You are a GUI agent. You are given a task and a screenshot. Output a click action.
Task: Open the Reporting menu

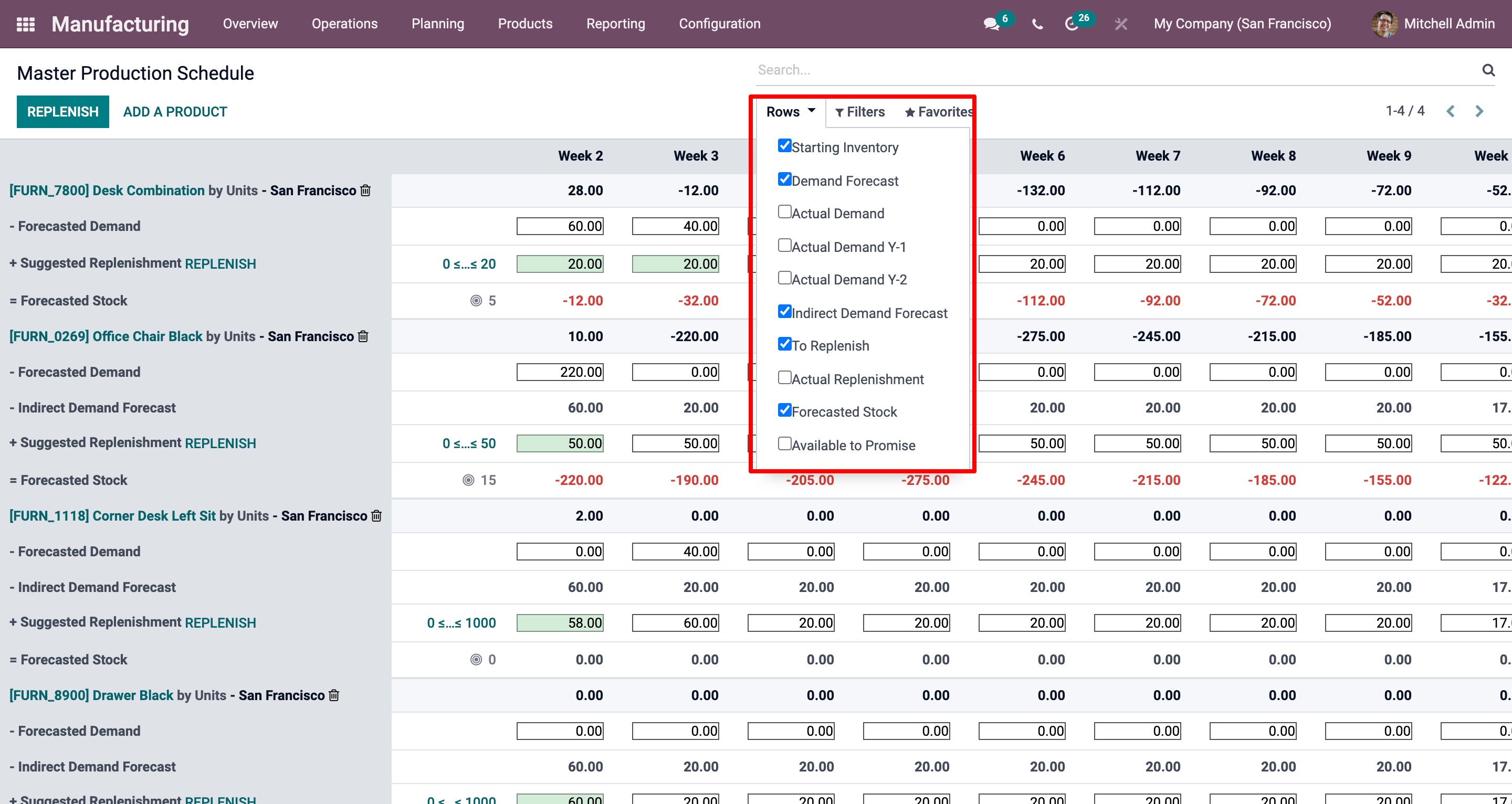point(615,24)
